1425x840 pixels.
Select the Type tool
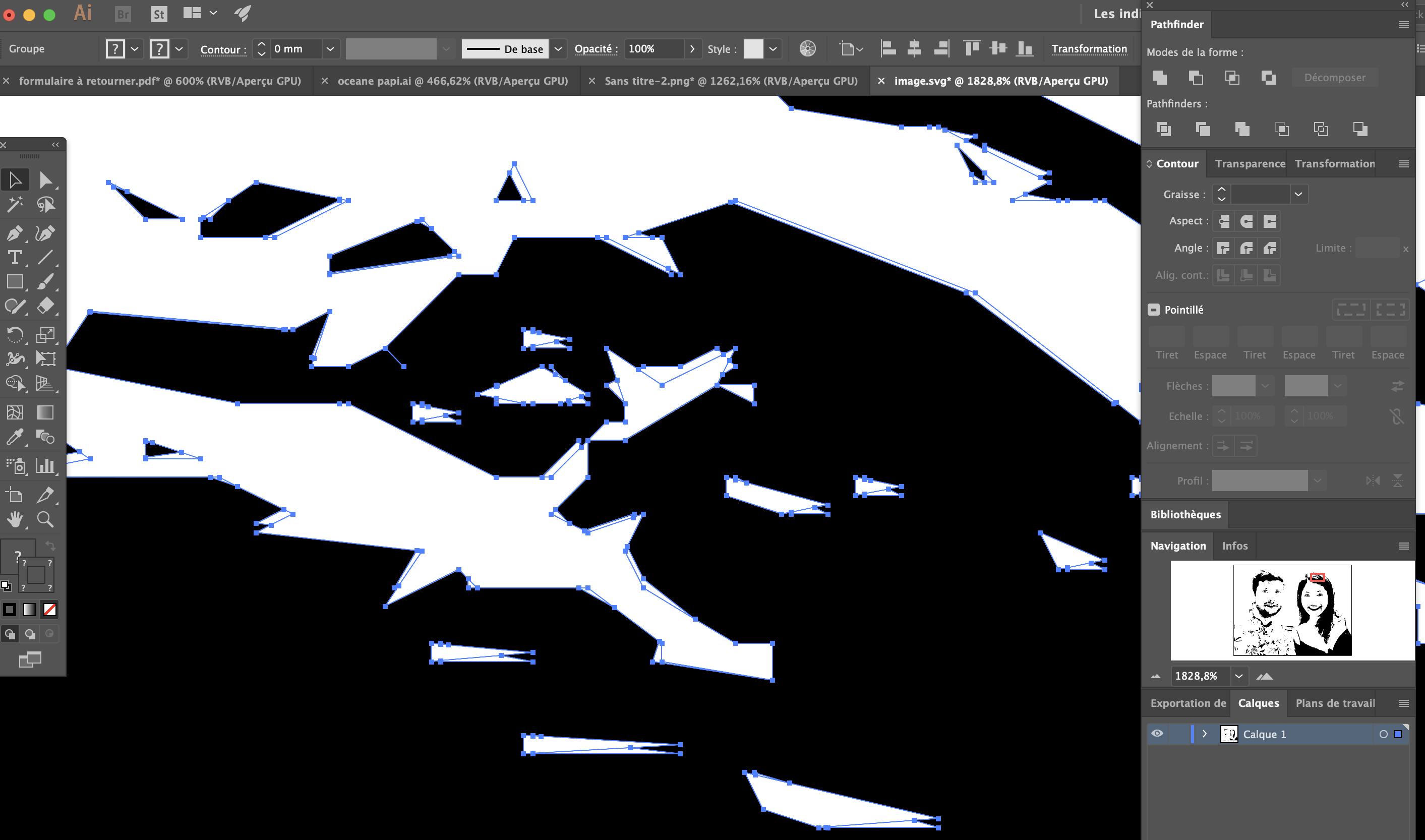coord(15,258)
